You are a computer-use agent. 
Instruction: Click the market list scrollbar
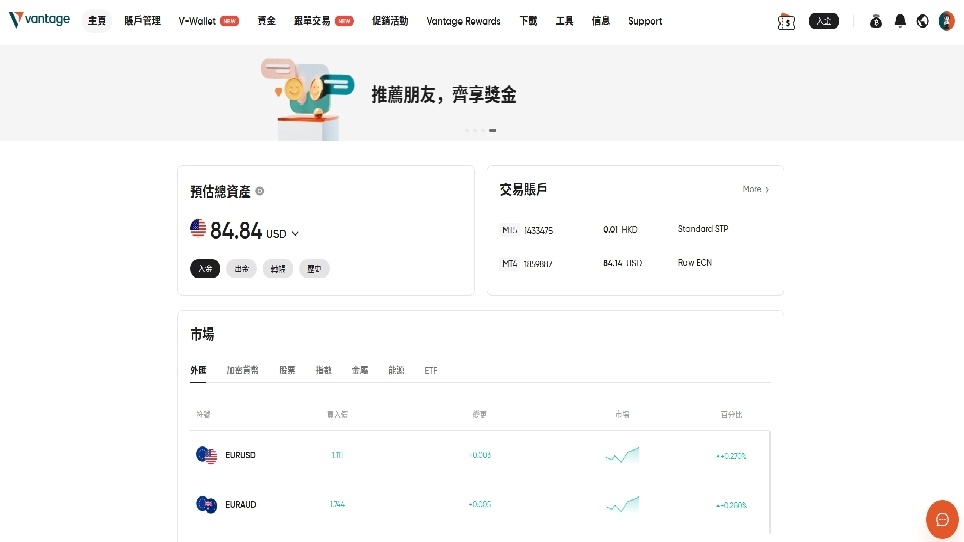(x=770, y=482)
